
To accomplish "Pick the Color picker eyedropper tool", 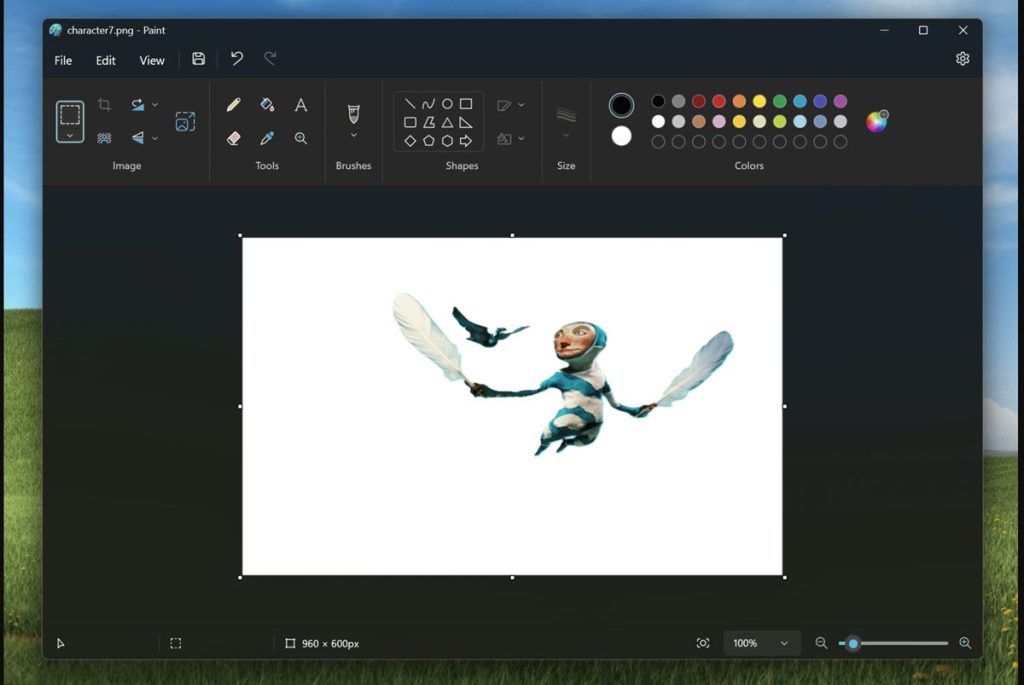I will [266, 138].
